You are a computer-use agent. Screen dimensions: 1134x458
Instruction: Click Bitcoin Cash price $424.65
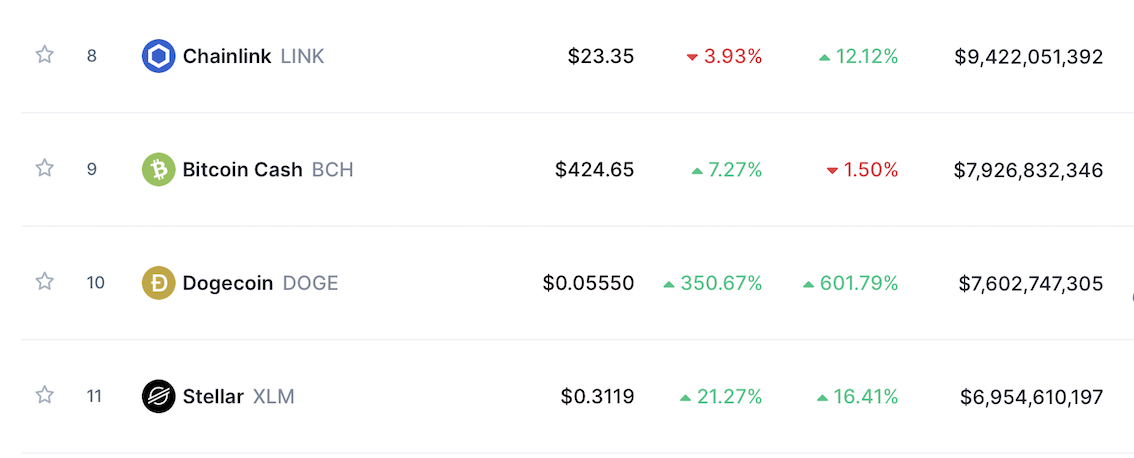pos(595,170)
